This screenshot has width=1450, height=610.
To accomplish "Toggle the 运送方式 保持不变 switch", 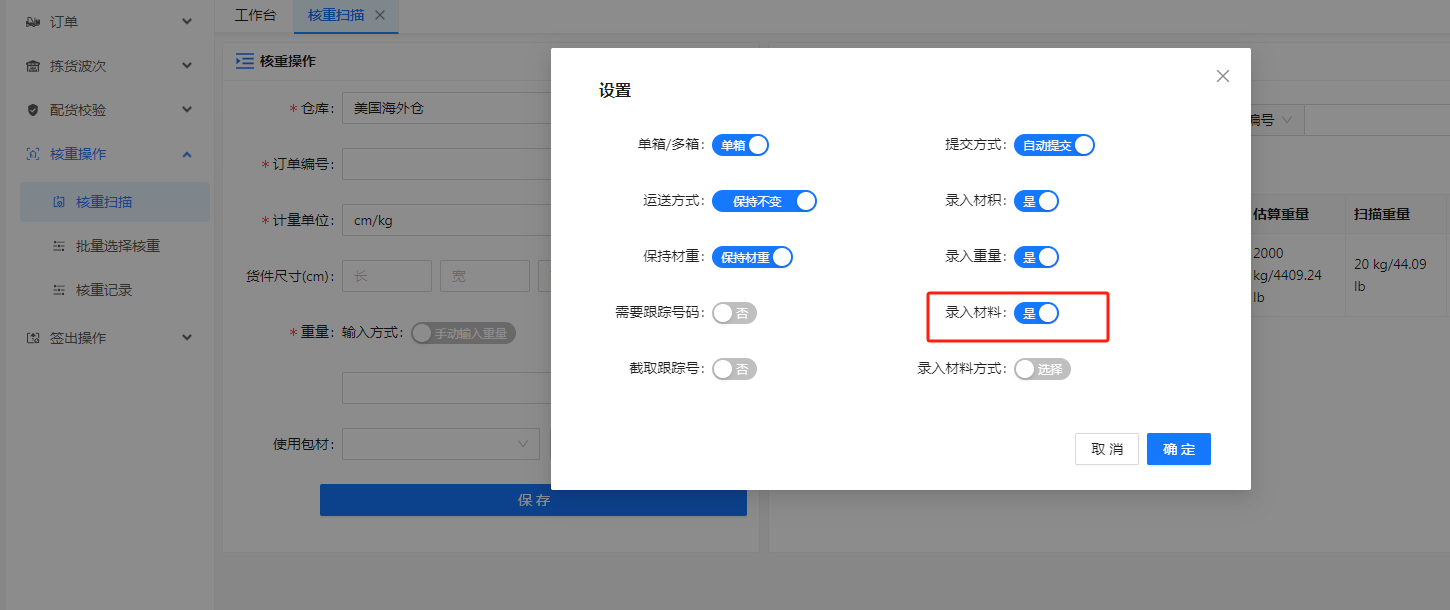I will 764,201.
